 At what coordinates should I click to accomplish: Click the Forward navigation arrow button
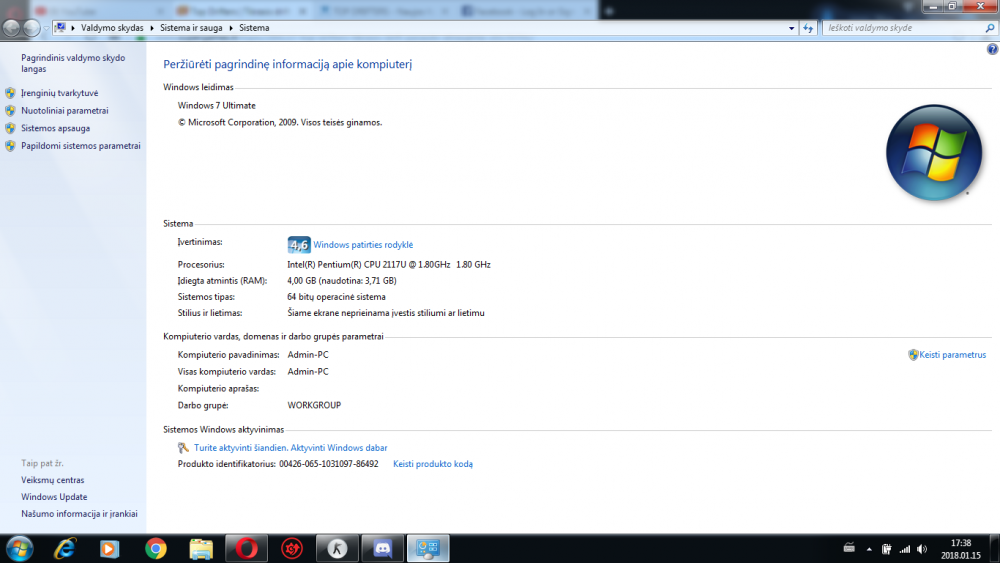tap(31, 28)
